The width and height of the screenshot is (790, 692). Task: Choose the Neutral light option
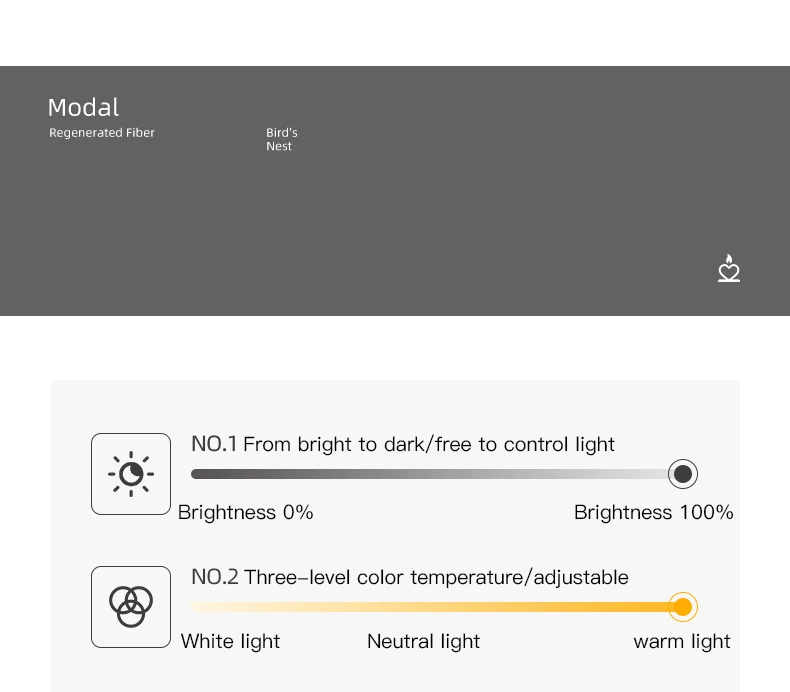click(423, 641)
